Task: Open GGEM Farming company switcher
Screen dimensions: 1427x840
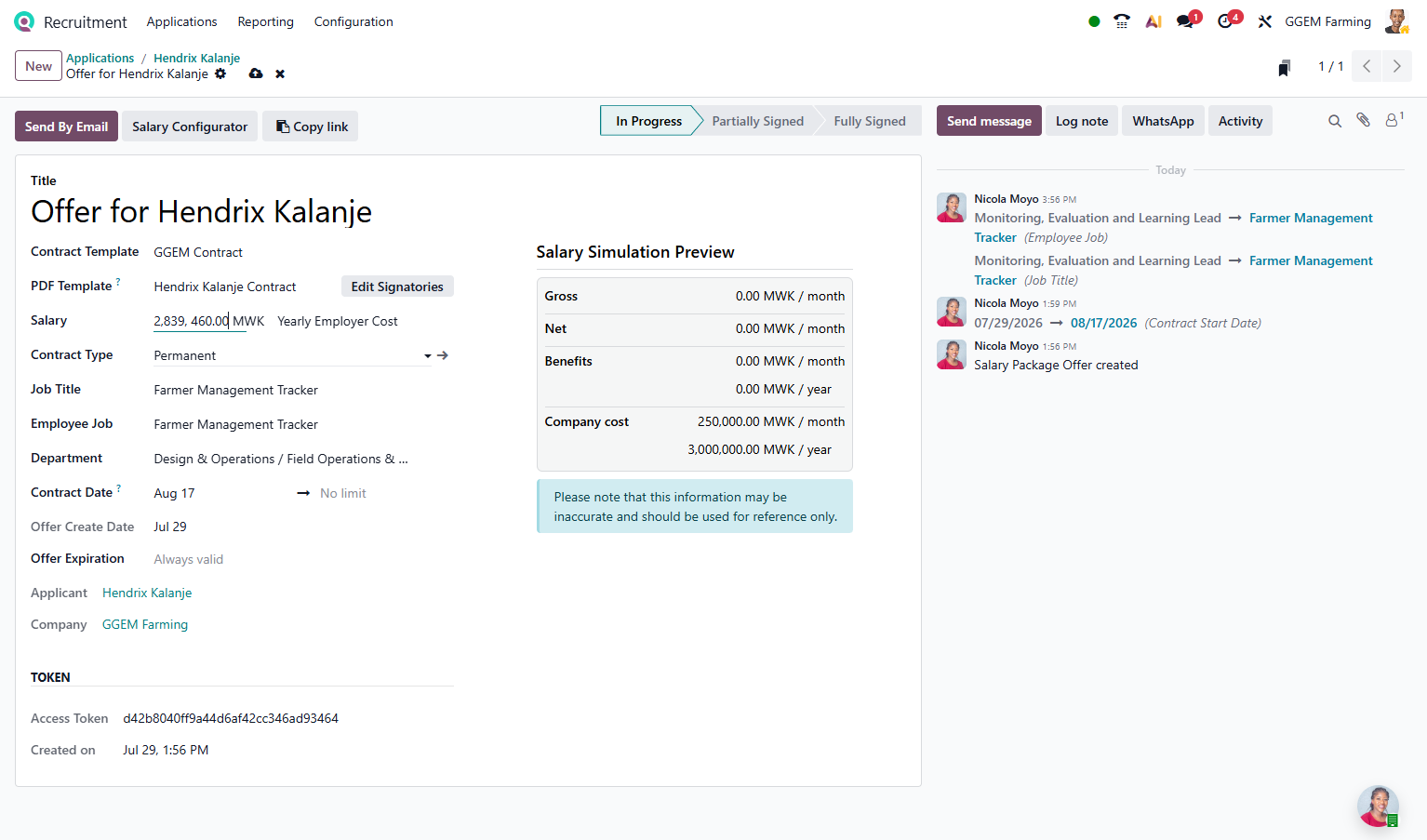Action: tap(1327, 21)
